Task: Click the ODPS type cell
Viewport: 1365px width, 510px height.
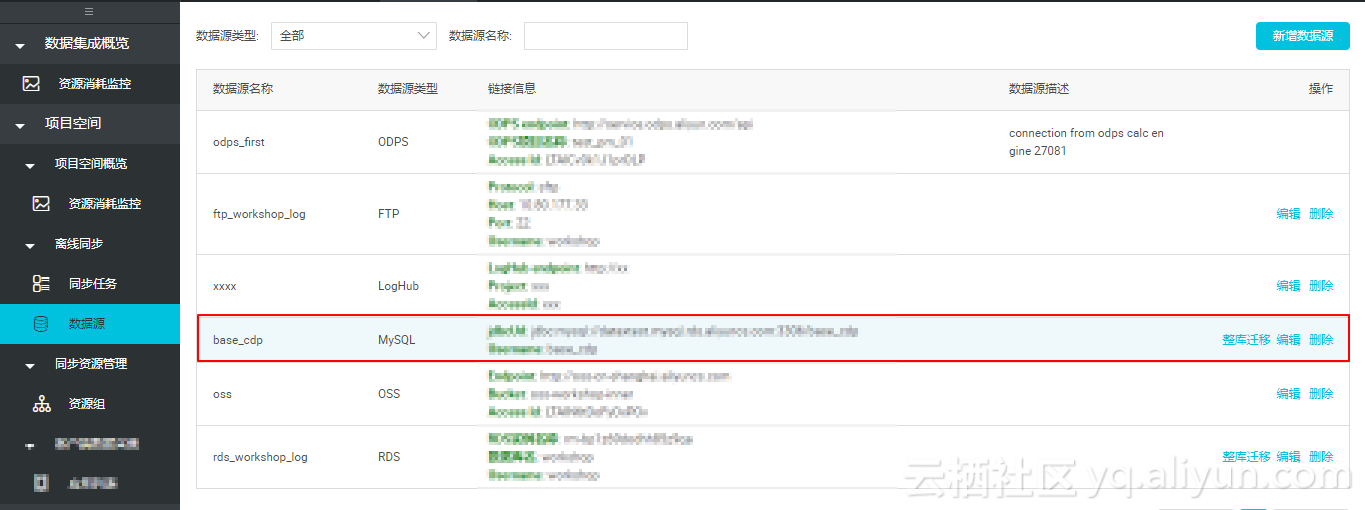Action: [393, 142]
